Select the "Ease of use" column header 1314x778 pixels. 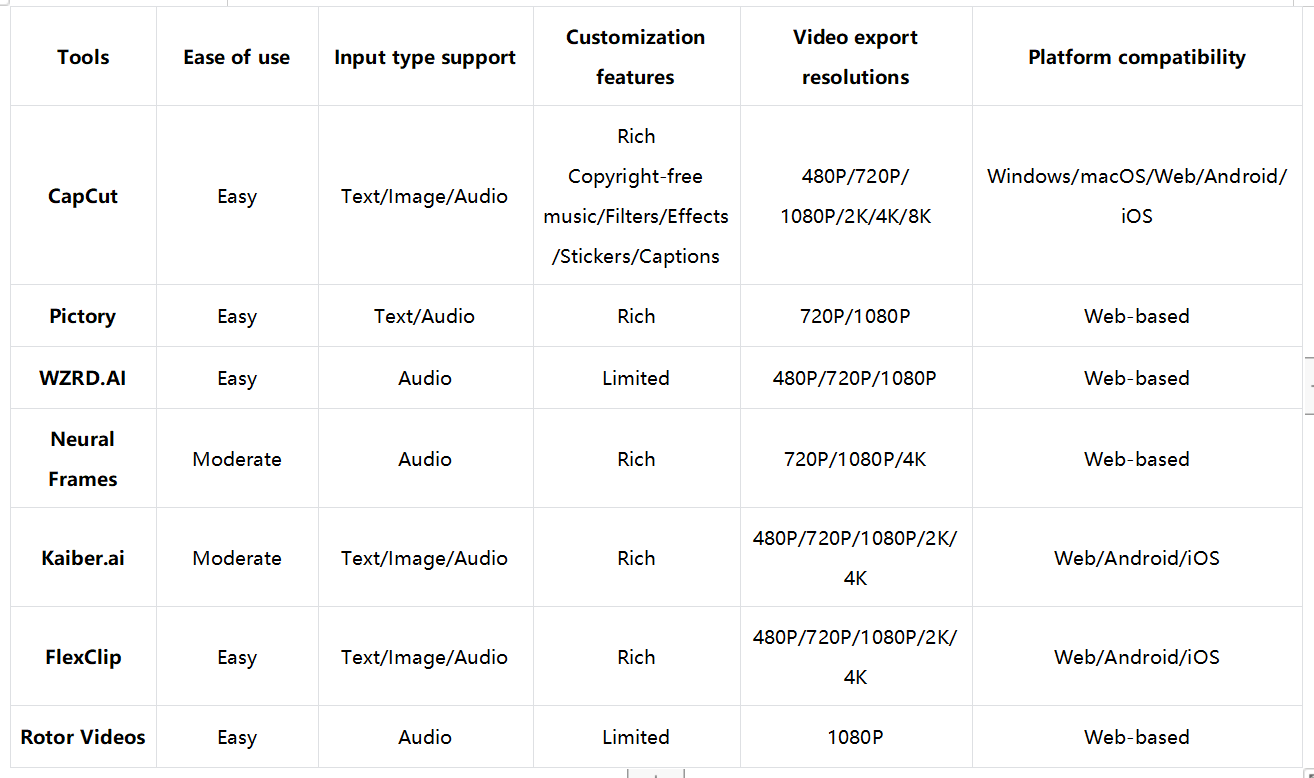click(x=237, y=57)
